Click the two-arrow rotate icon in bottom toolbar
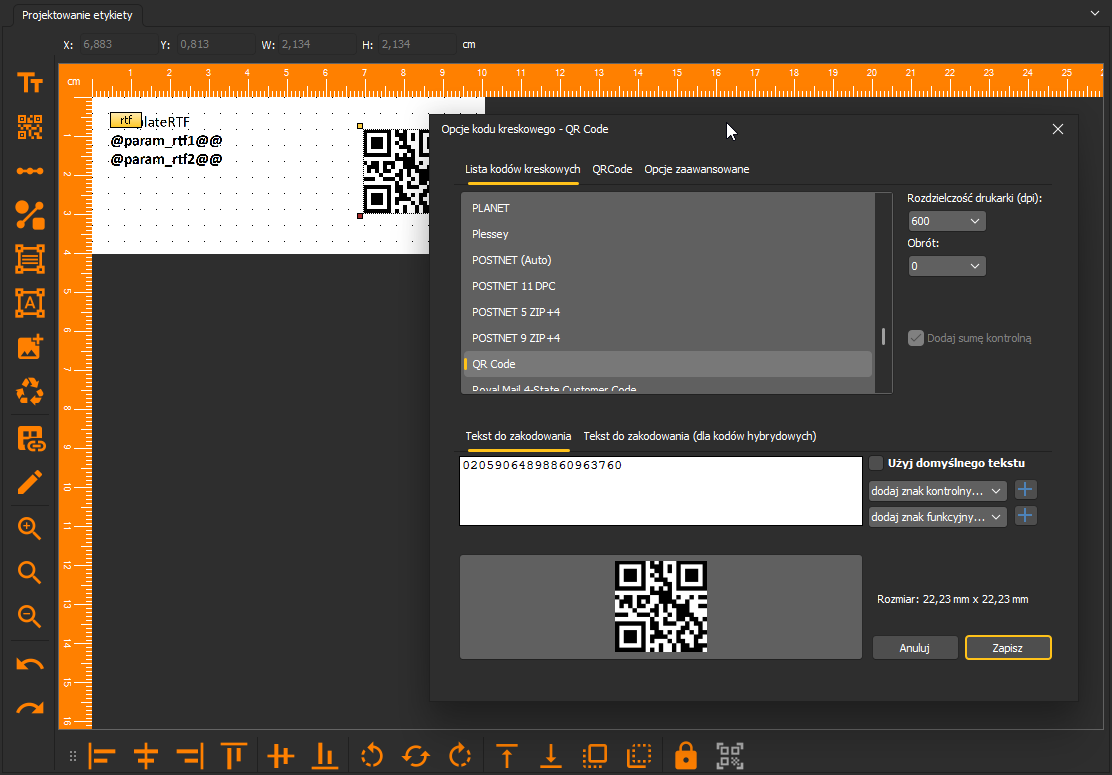1112x775 pixels. click(416, 756)
